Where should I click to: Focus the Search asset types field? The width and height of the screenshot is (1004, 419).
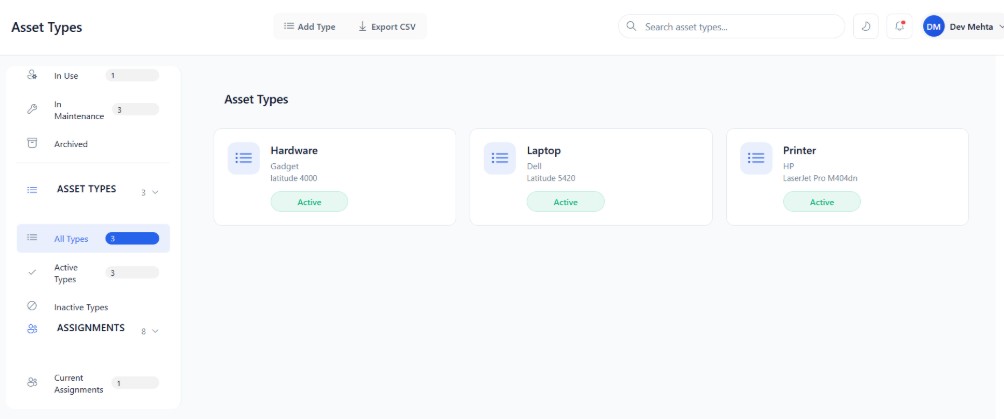tap(731, 27)
